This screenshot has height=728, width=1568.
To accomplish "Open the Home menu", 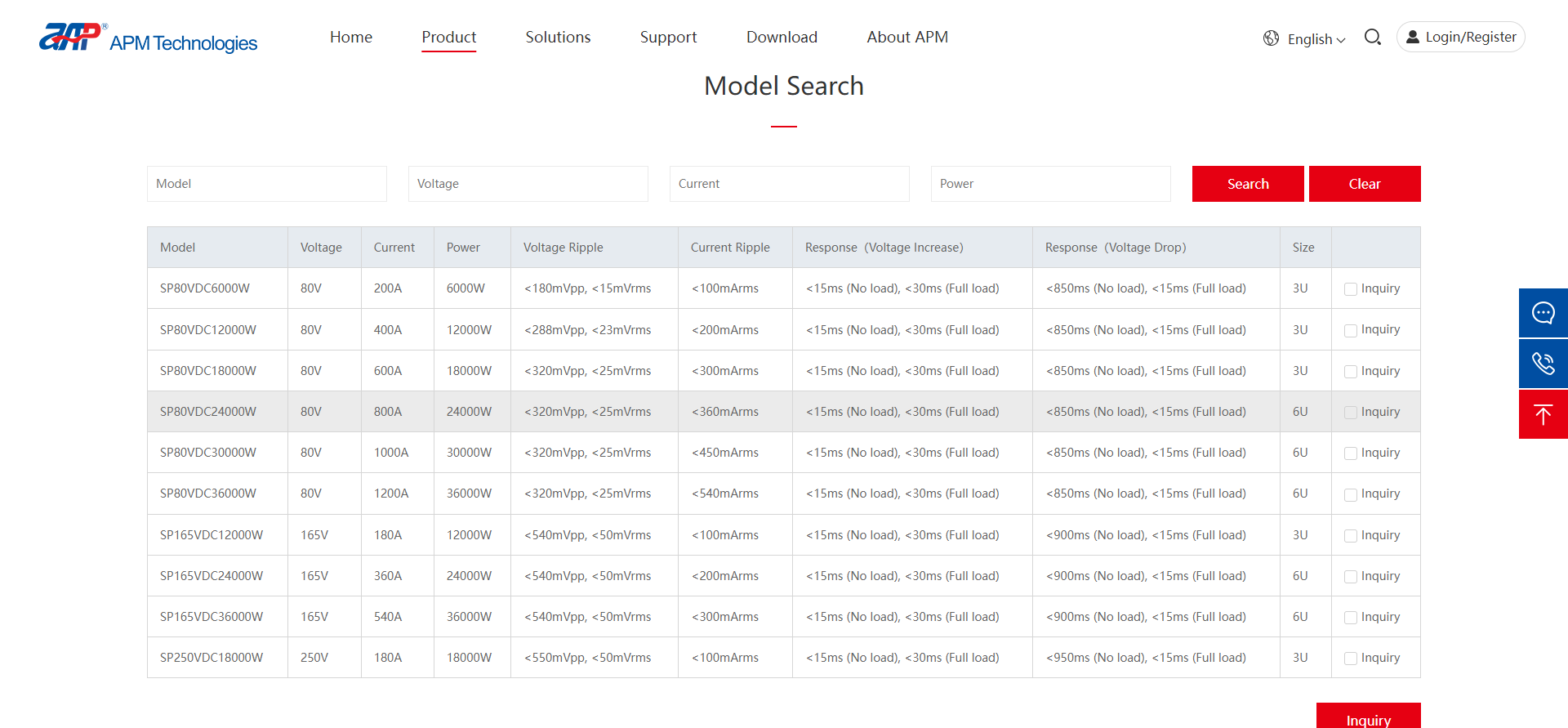I will 351,38.
